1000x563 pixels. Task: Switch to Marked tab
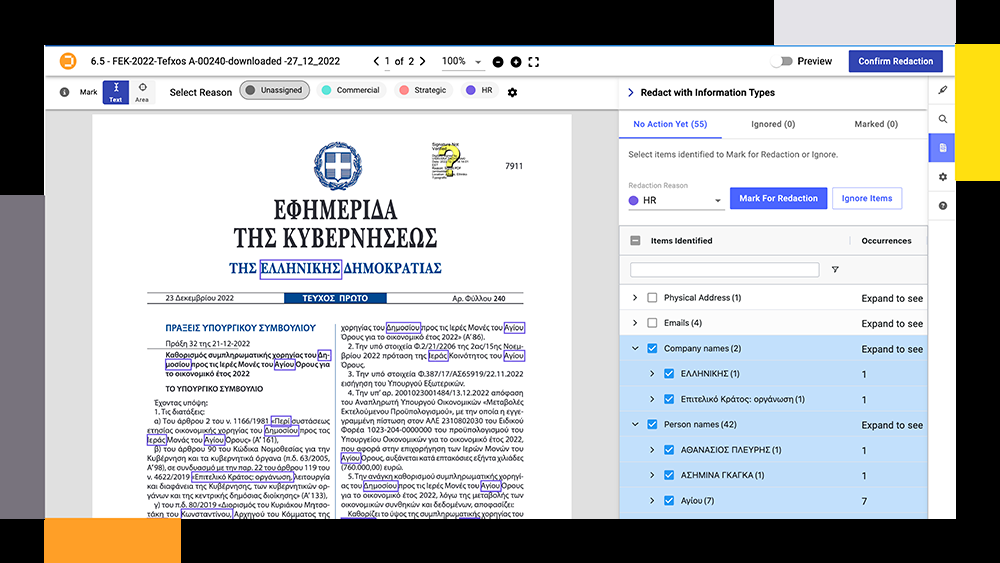pyautogui.click(x=876, y=124)
